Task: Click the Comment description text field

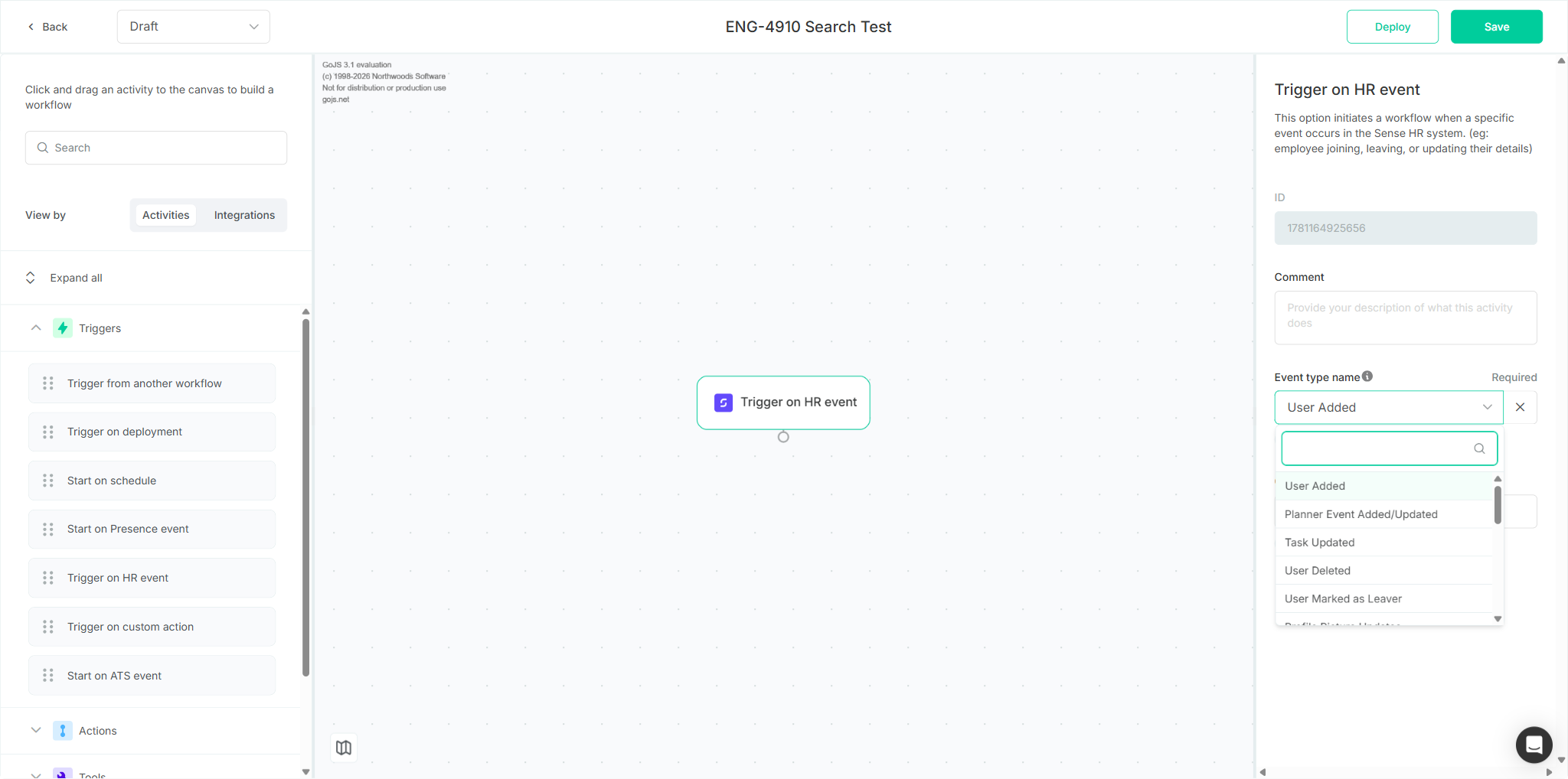Action: pyautogui.click(x=1406, y=318)
